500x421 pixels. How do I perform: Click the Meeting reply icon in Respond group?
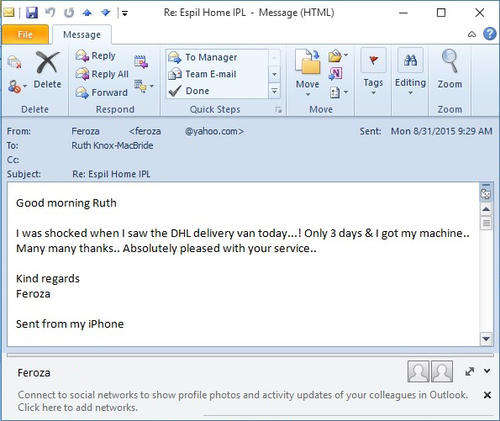[x=141, y=62]
